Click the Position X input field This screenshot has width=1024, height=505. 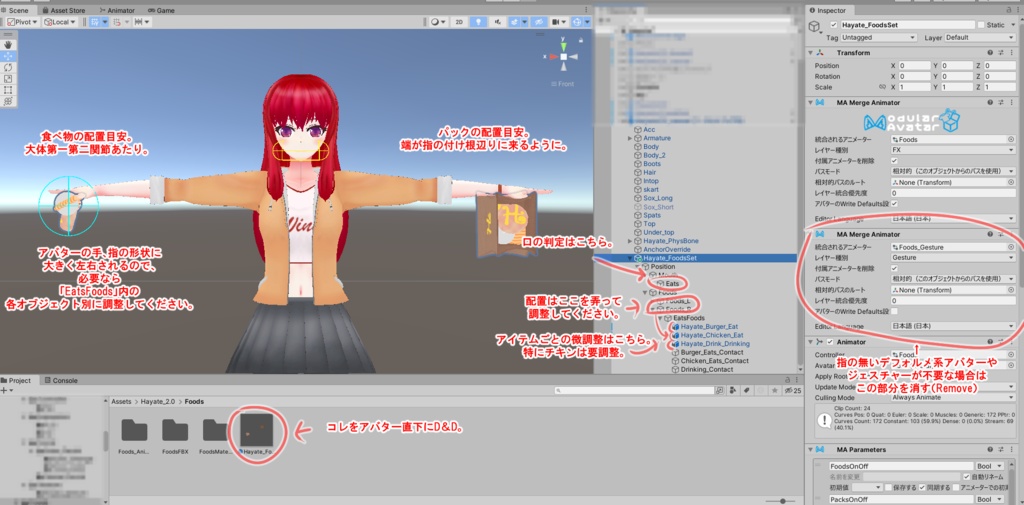click(915, 65)
